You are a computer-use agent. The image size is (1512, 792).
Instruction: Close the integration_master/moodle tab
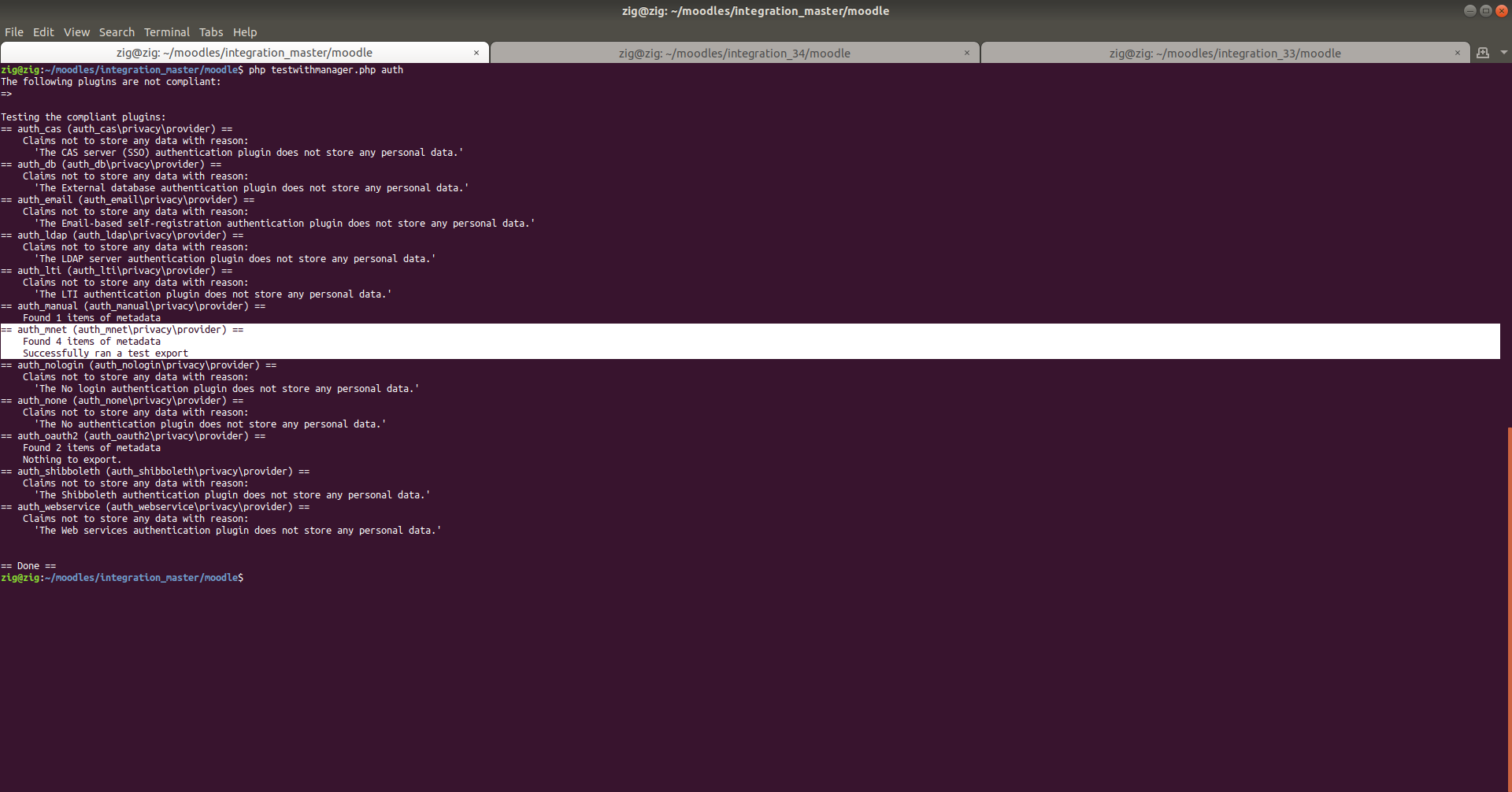pyautogui.click(x=476, y=53)
